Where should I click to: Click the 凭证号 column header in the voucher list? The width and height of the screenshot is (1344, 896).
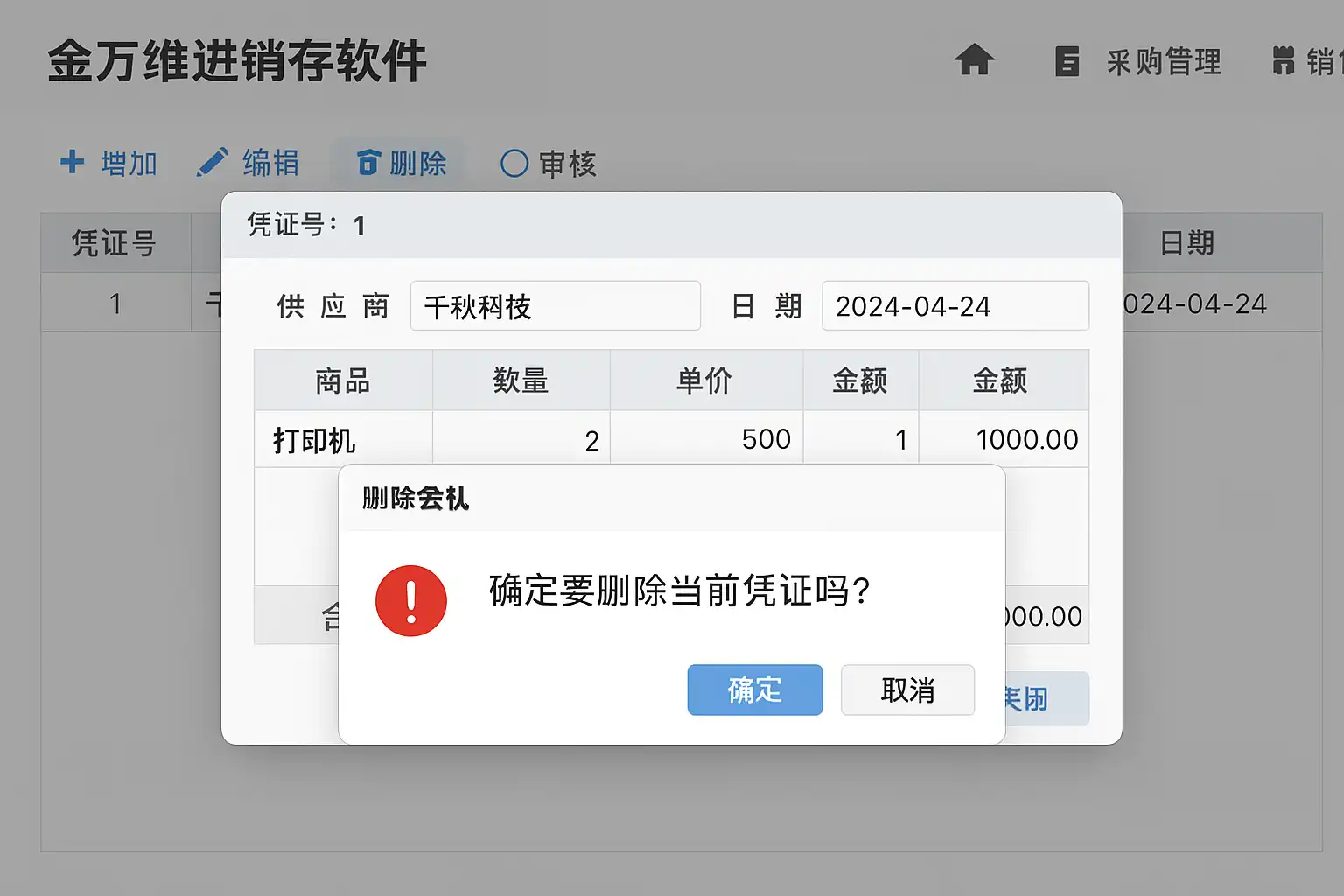(115, 243)
